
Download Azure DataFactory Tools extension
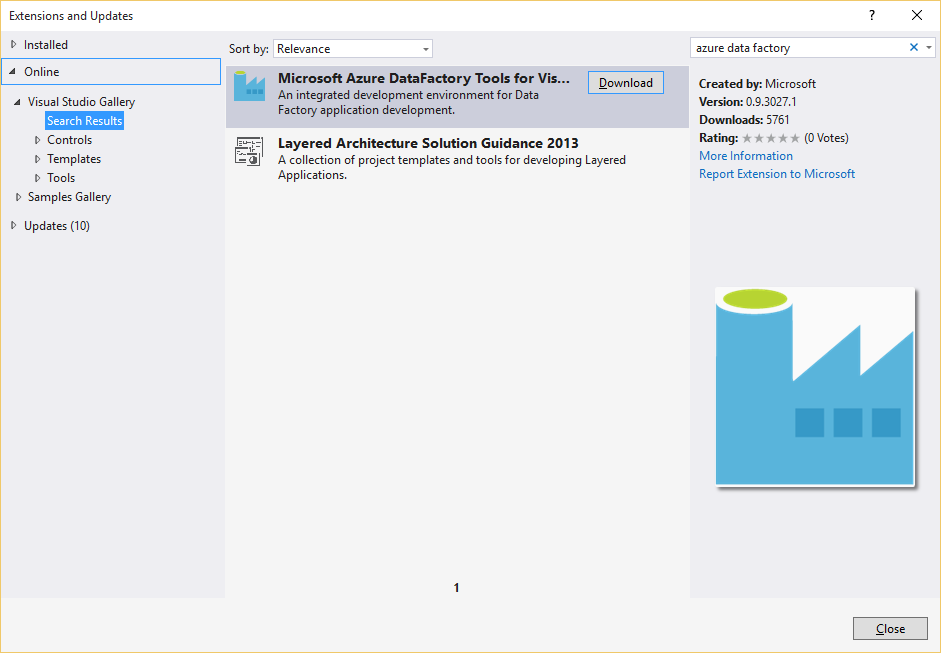(626, 83)
